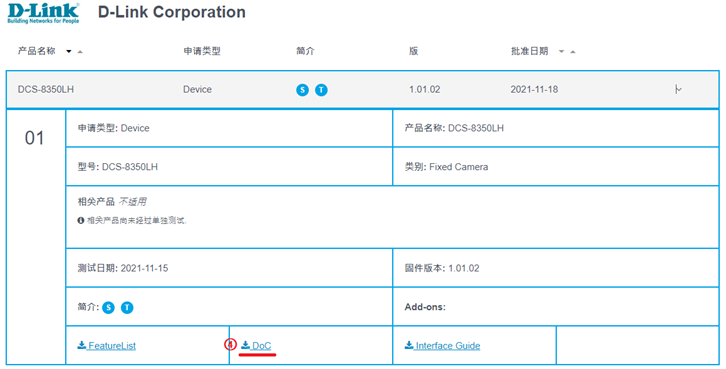
Task: Collapse the DCS-8350LH row details
Action: (678, 89)
